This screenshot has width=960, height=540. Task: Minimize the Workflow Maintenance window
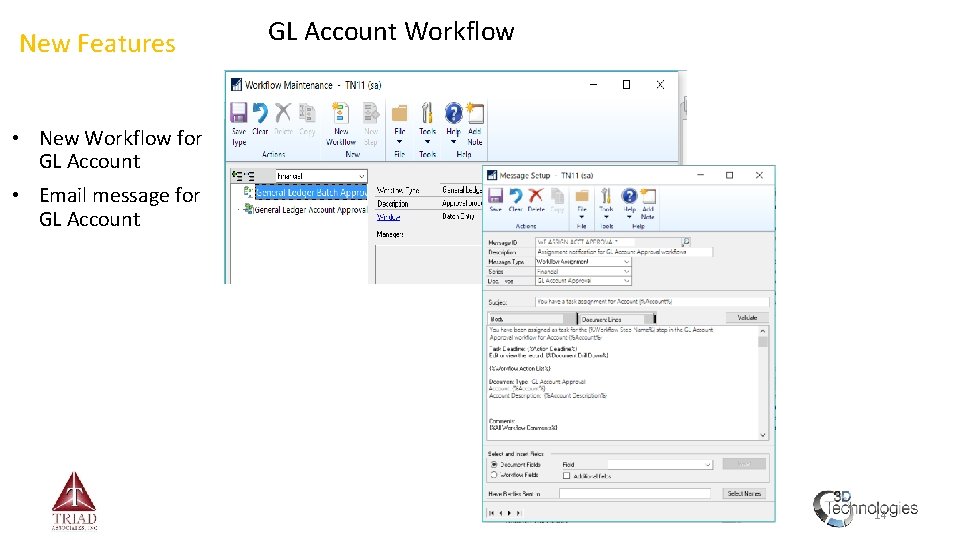[x=593, y=84]
